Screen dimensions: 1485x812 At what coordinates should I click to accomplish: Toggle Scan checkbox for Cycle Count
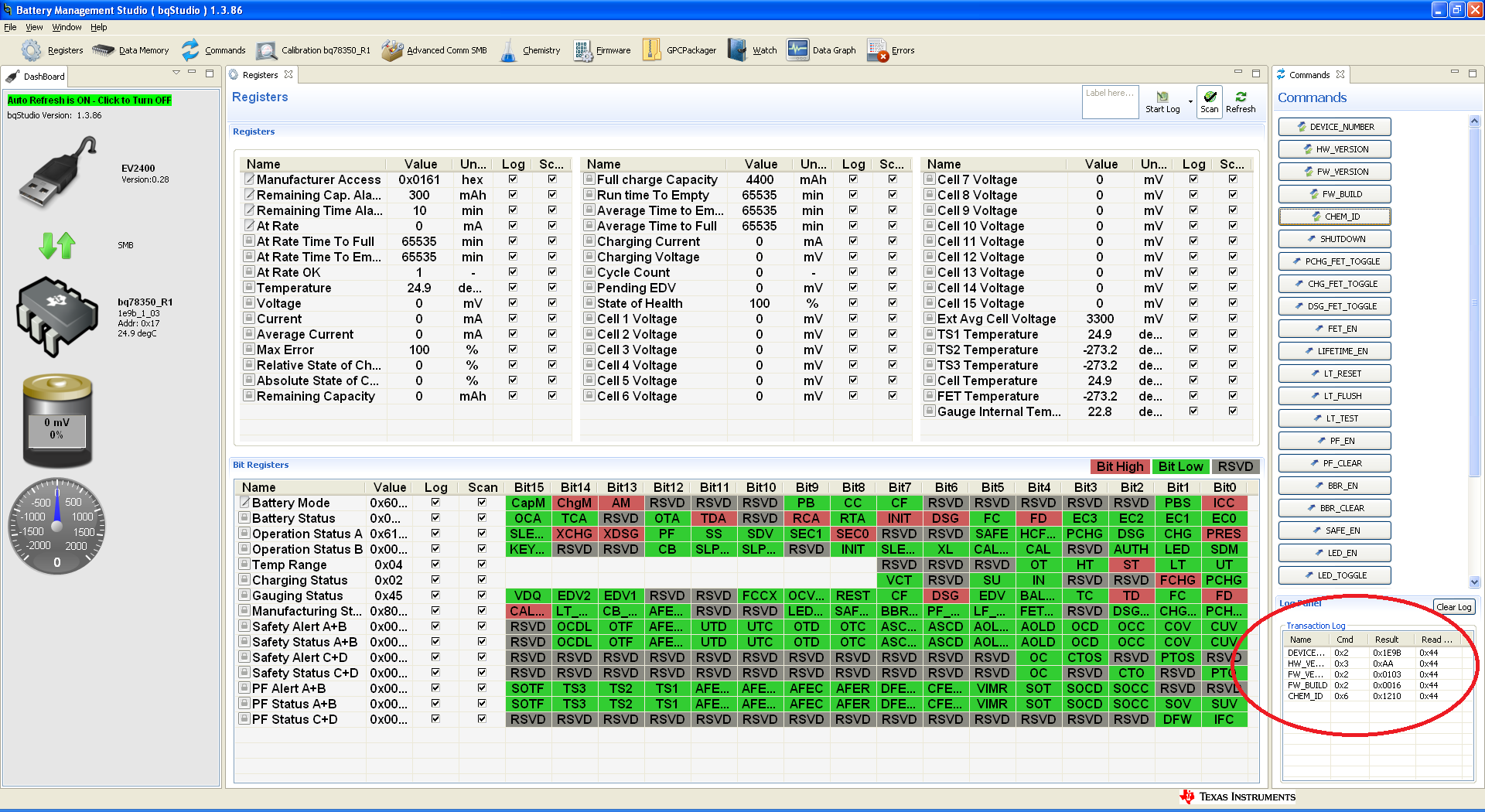893,271
